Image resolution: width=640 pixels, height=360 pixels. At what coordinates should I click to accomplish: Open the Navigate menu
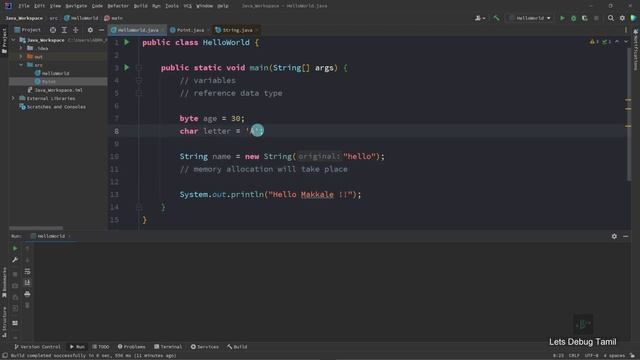click(x=76, y=6)
